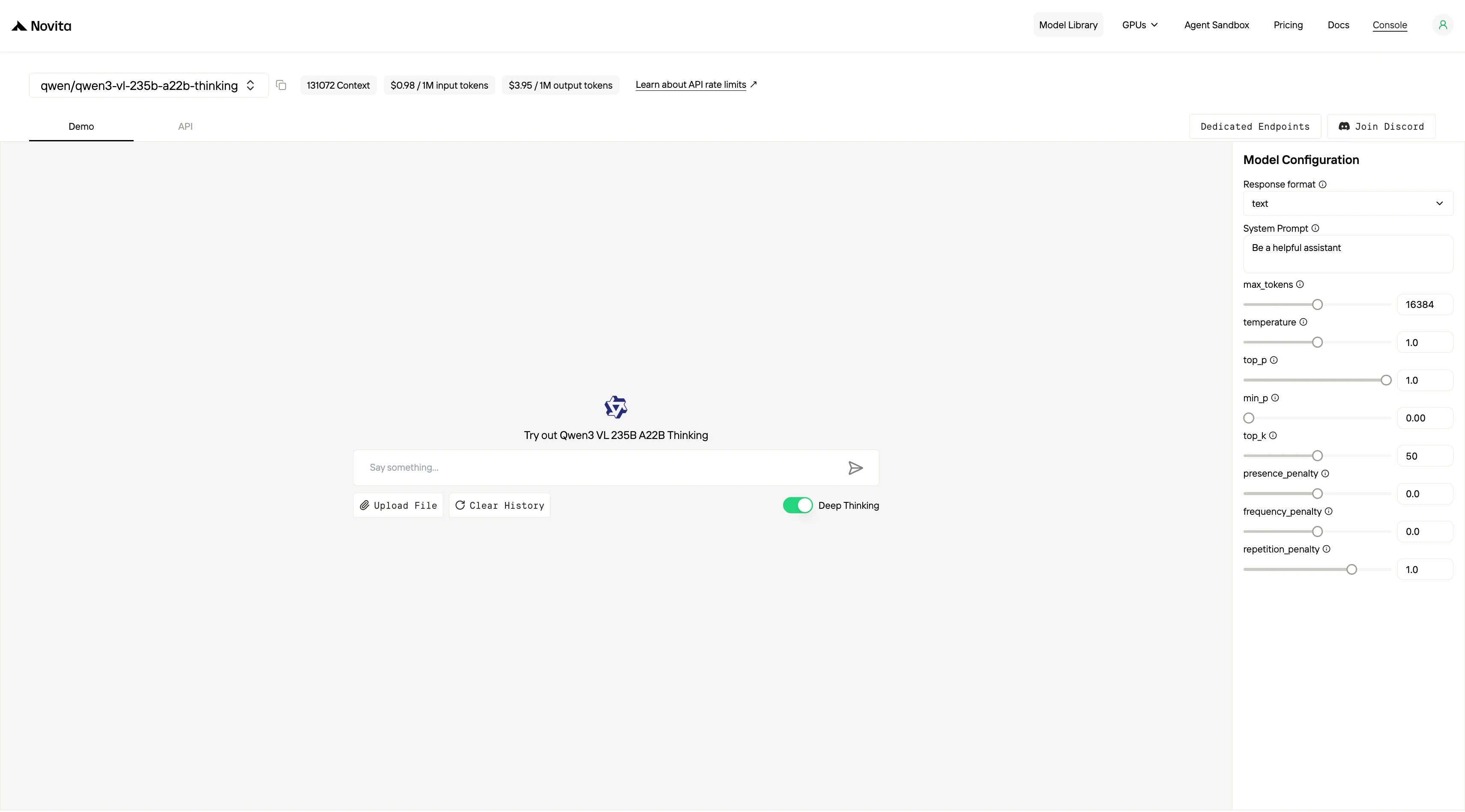Click the Clear History button
This screenshot has width=1465, height=812.
(x=499, y=505)
